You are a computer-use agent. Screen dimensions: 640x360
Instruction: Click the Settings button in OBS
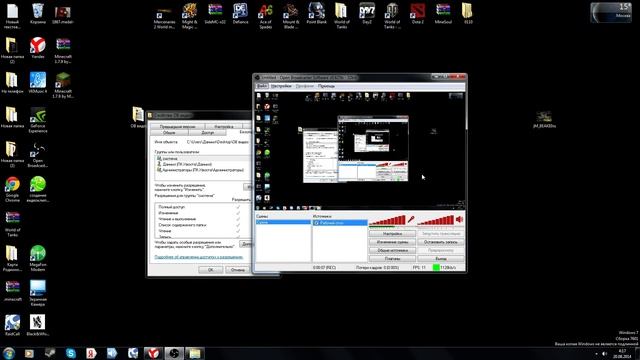click(x=392, y=234)
